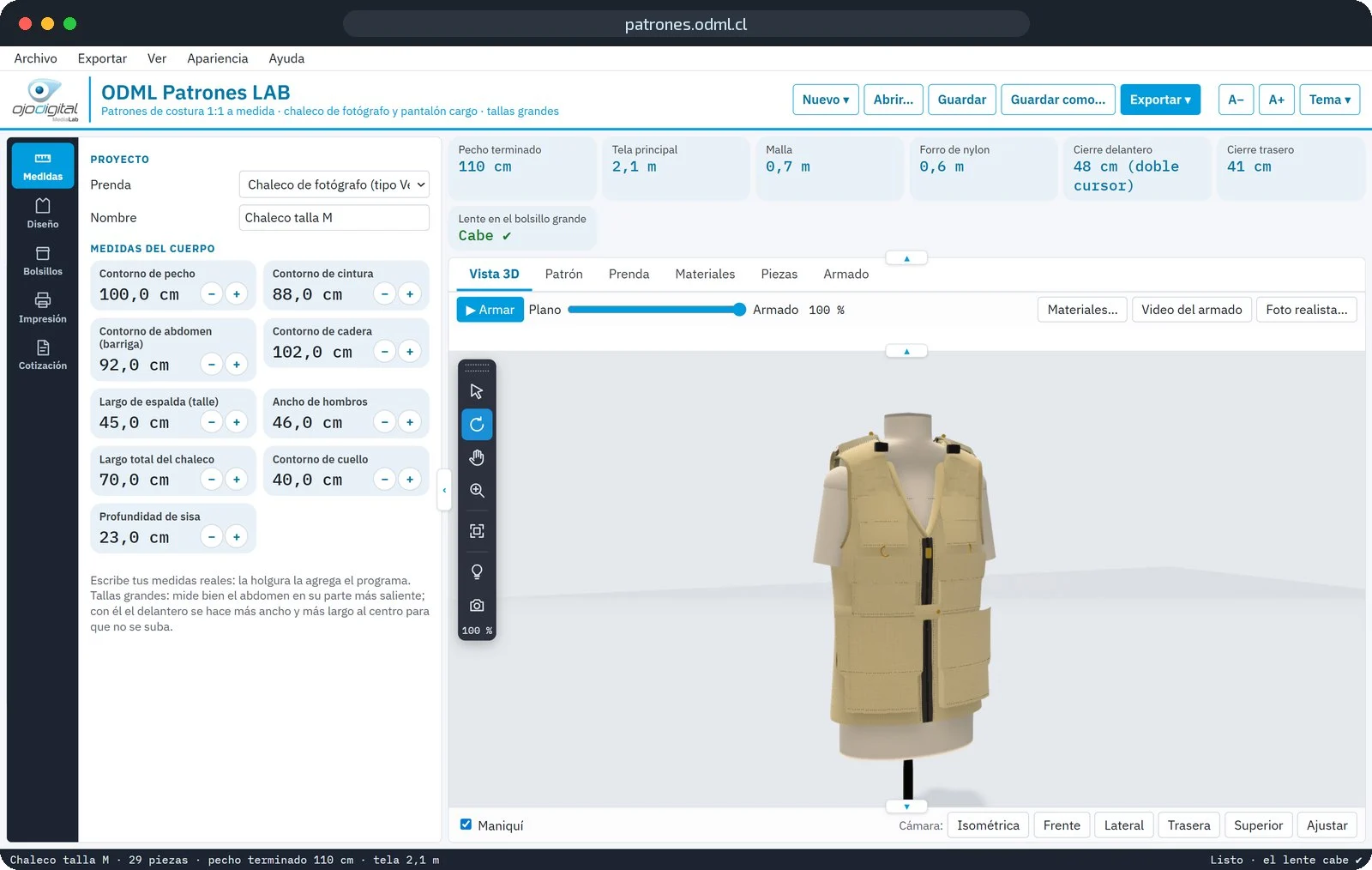Toggle the Maniquí checkbox

[466, 825]
